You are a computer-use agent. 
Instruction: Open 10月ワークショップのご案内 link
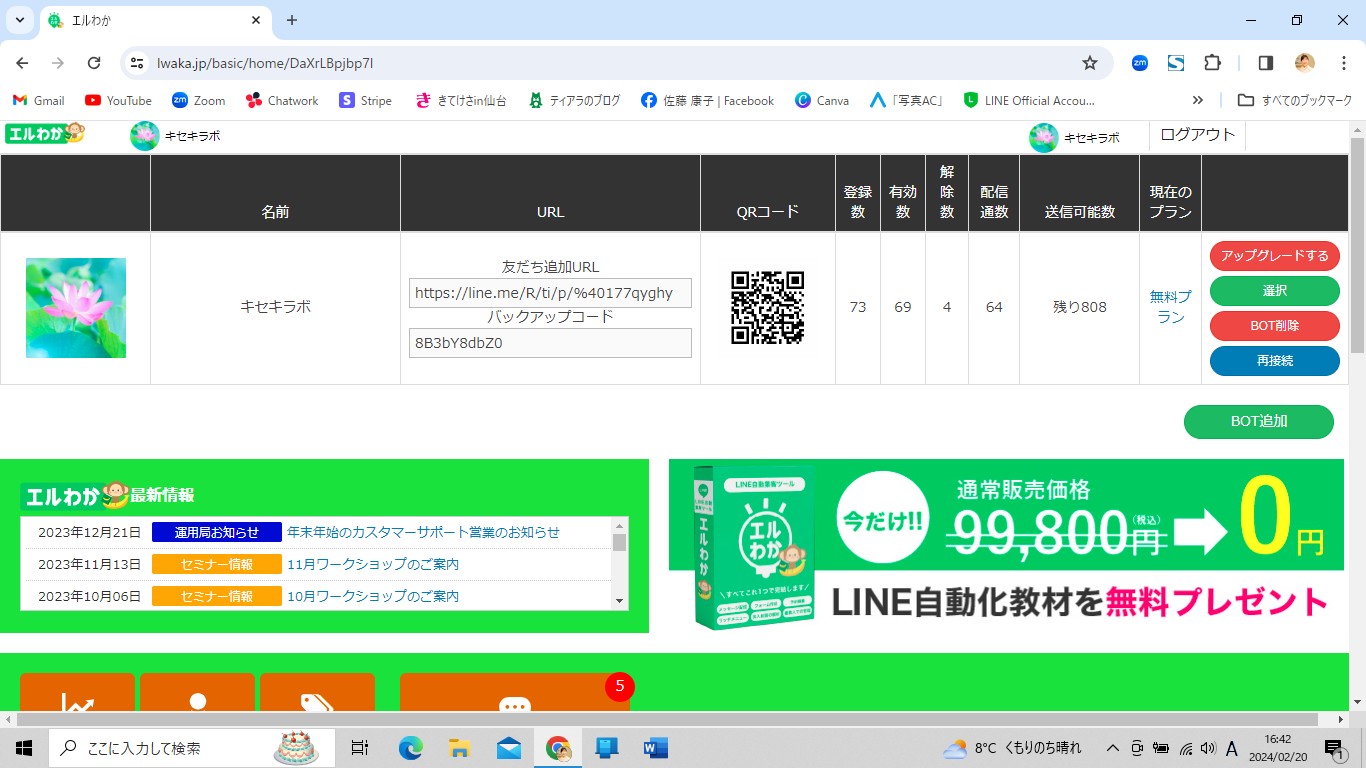pos(373,596)
